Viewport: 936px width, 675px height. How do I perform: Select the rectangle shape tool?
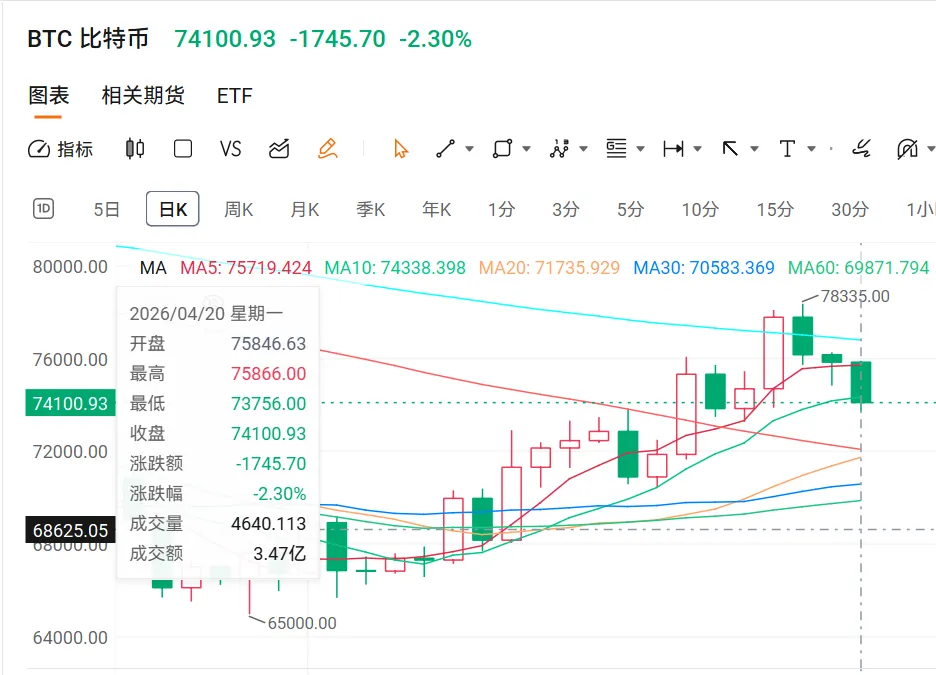pyautogui.click(x=502, y=149)
